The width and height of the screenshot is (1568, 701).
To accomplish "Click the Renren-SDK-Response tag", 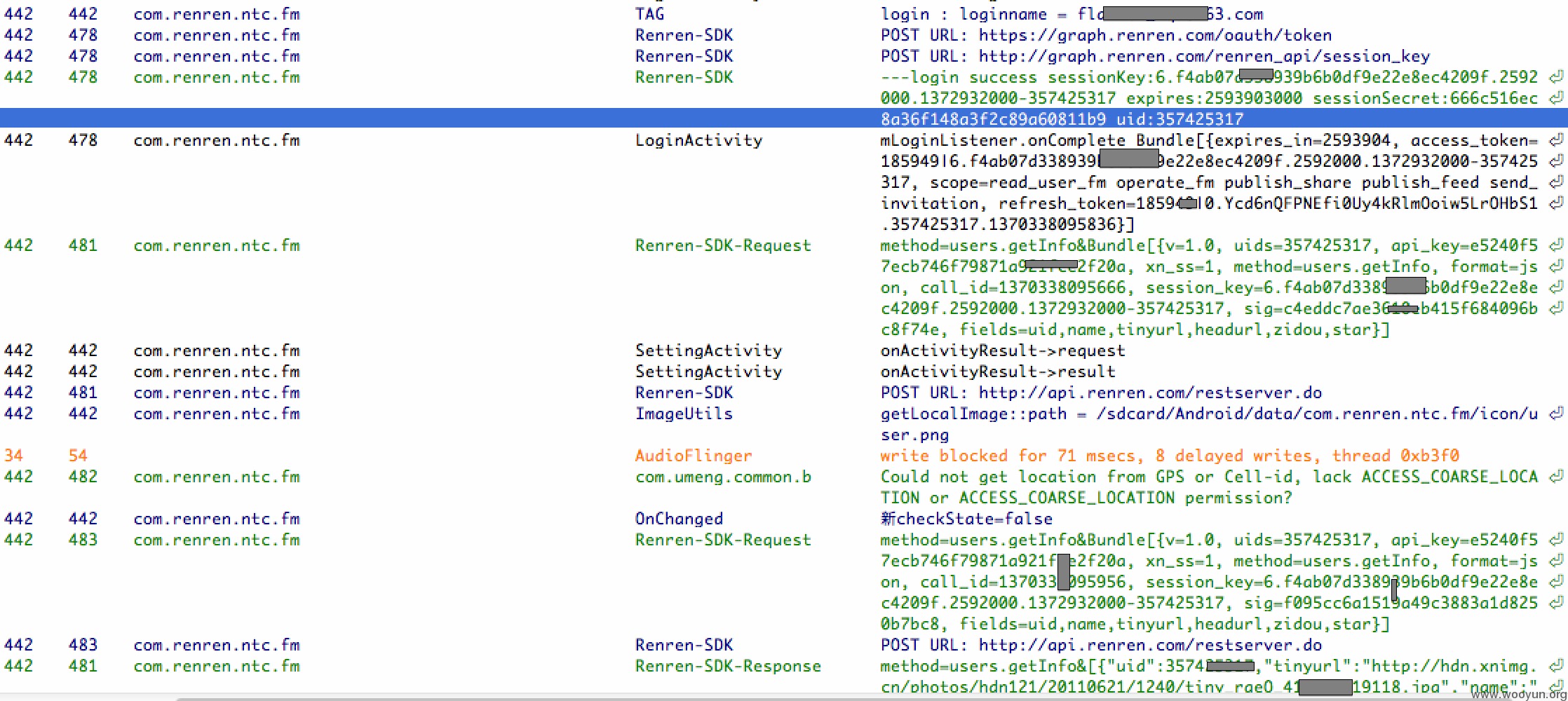I will coord(728,666).
